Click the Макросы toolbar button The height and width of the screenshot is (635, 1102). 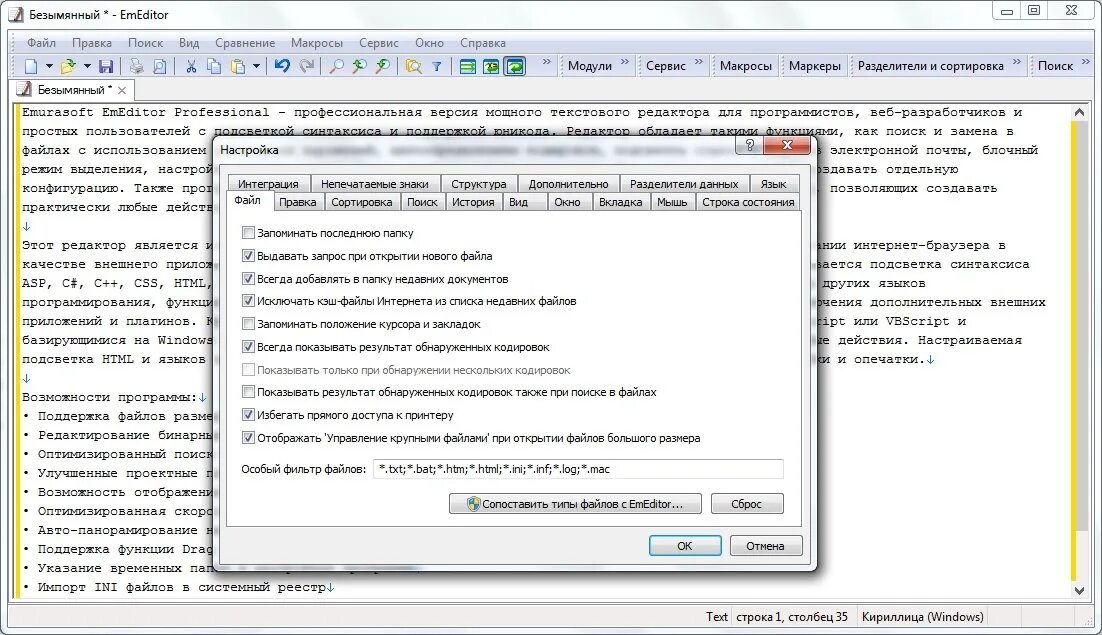(x=746, y=66)
